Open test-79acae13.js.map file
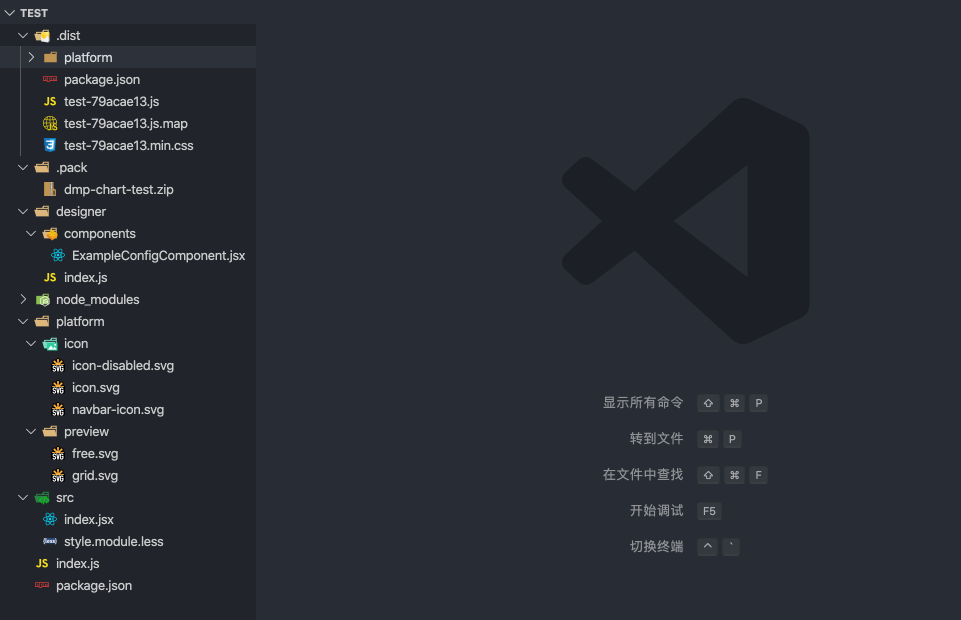 [x=126, y=124]
